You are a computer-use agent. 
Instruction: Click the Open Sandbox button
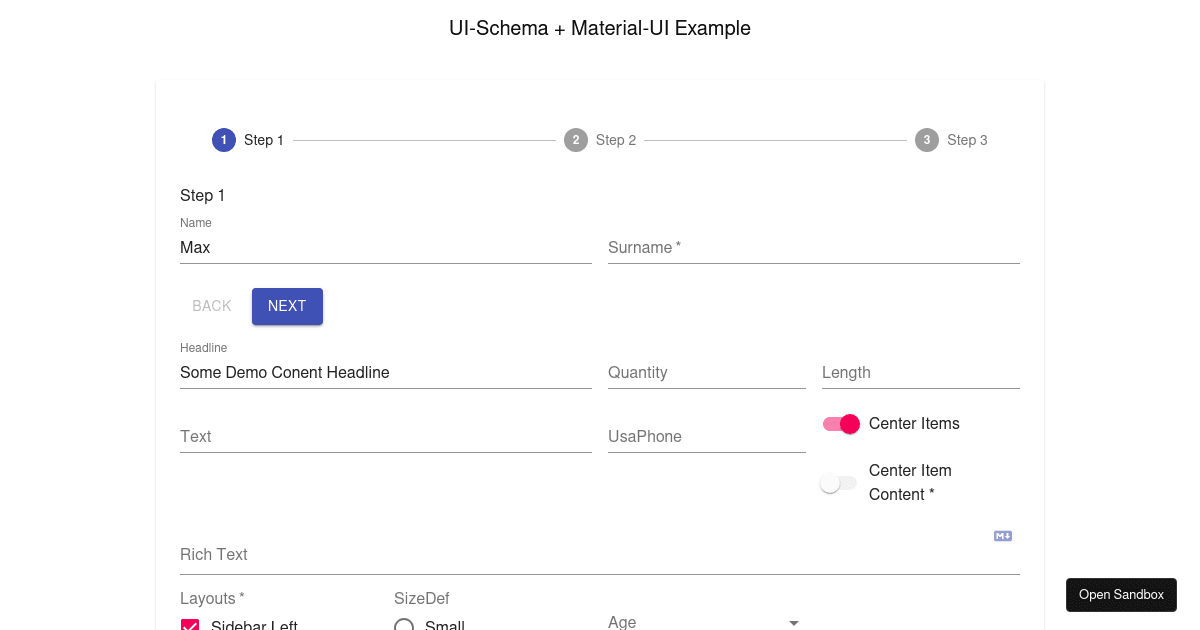[x=1121, y=595]
